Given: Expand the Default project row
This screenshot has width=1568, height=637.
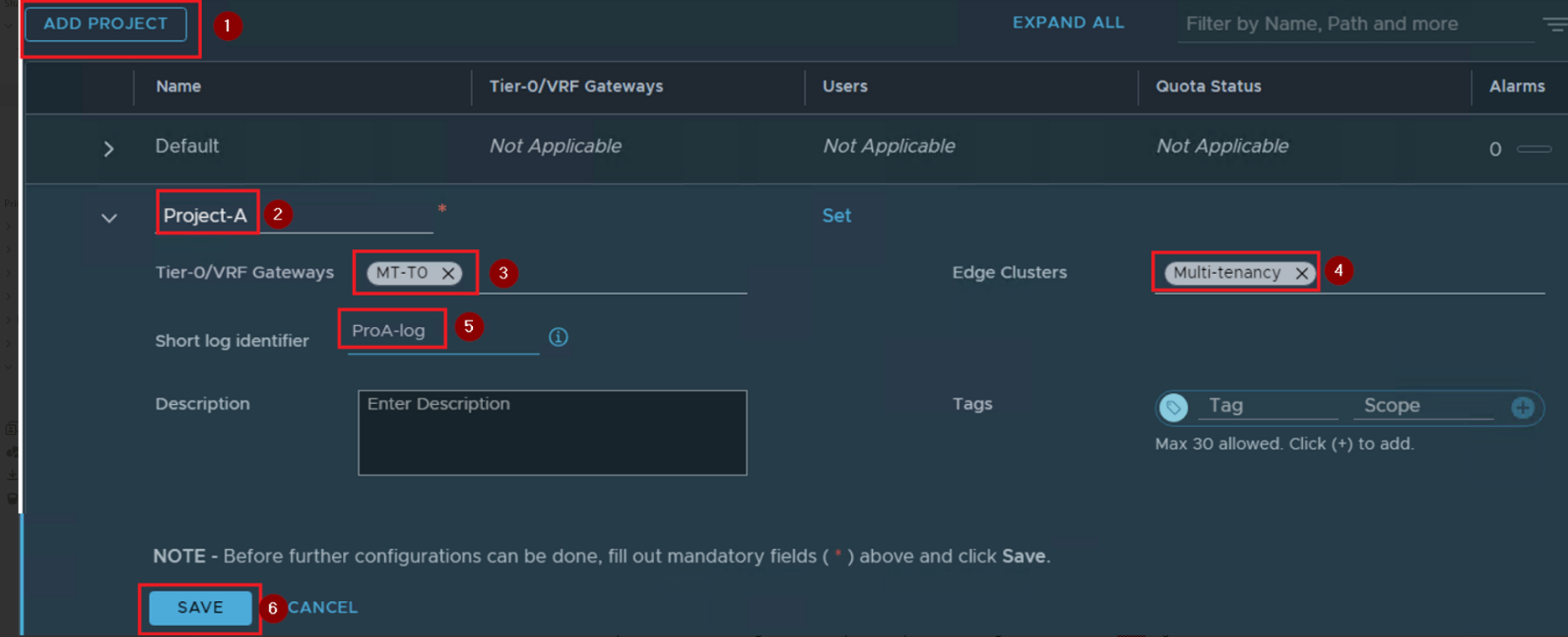Looking at the screenshot, I should click(109, 149).
